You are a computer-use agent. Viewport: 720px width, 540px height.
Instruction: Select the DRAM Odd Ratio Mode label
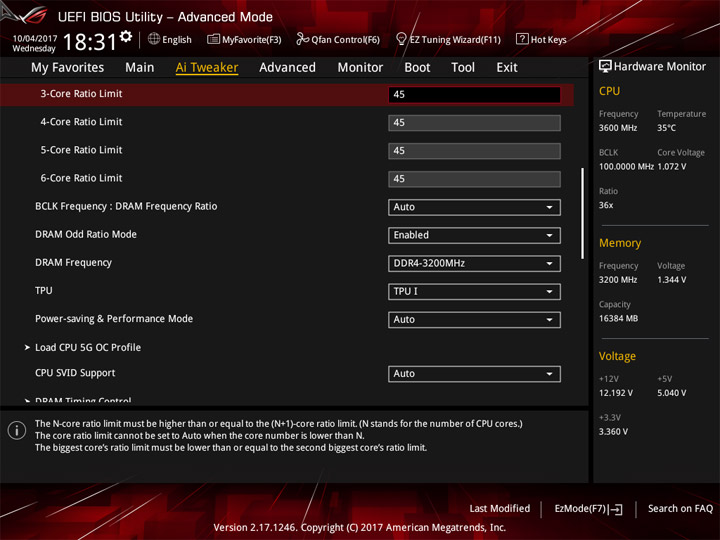click(x=86, y=234)
